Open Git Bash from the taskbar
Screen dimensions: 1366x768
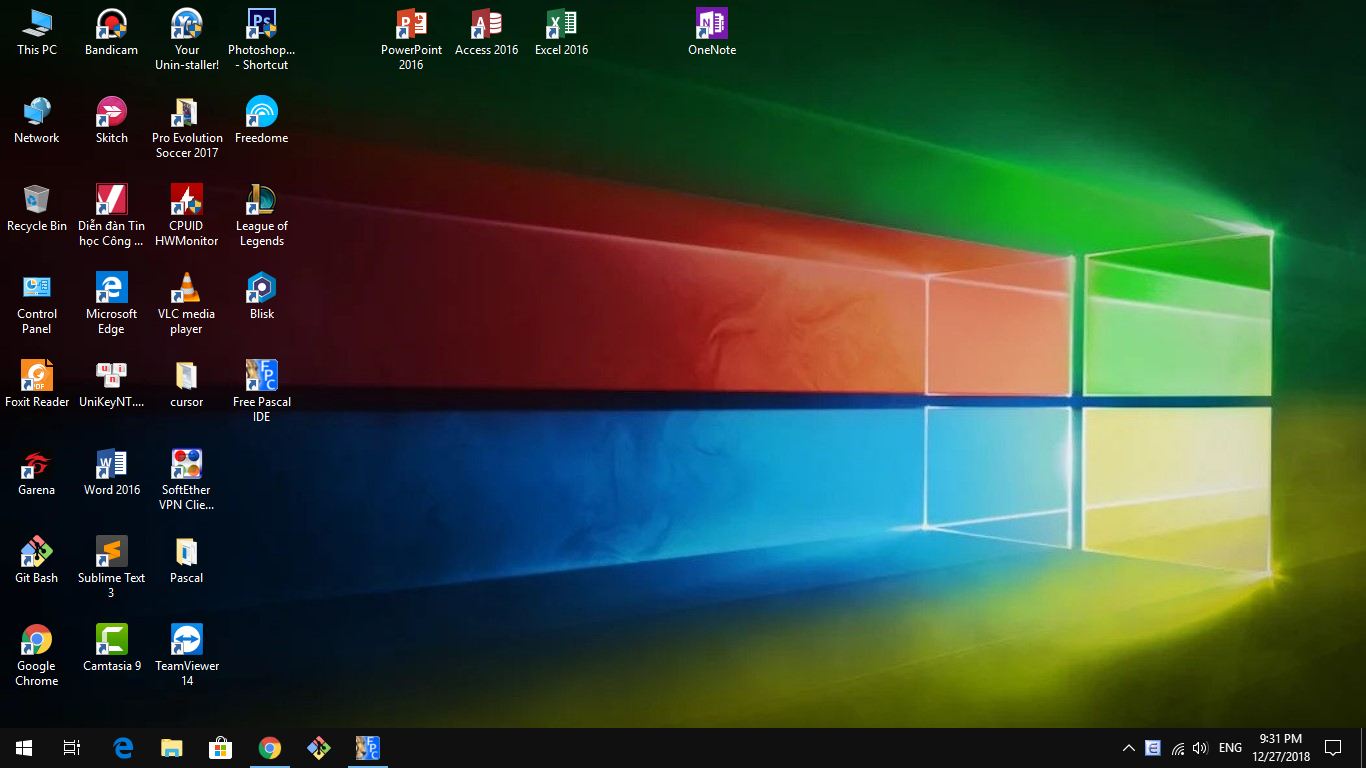(318, 748)
